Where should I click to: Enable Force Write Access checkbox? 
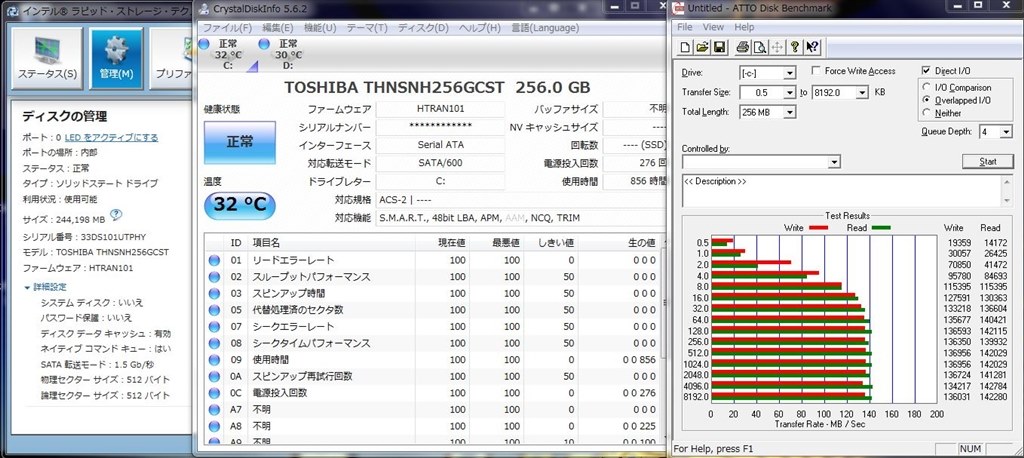point(816,71)
